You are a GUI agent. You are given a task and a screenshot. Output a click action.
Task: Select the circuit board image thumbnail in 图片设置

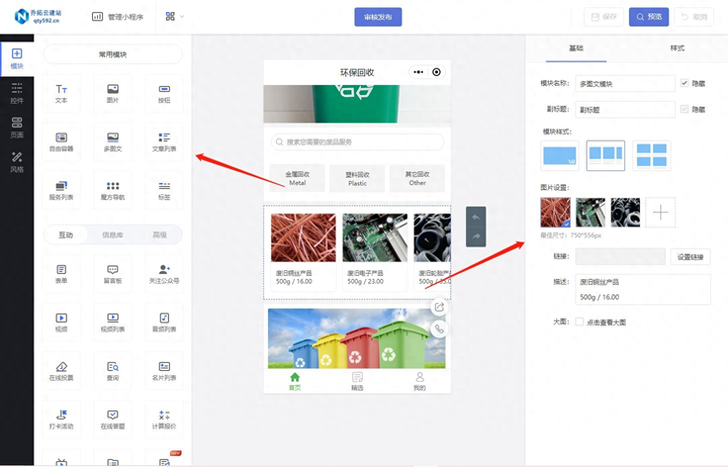tap(591, 212)
